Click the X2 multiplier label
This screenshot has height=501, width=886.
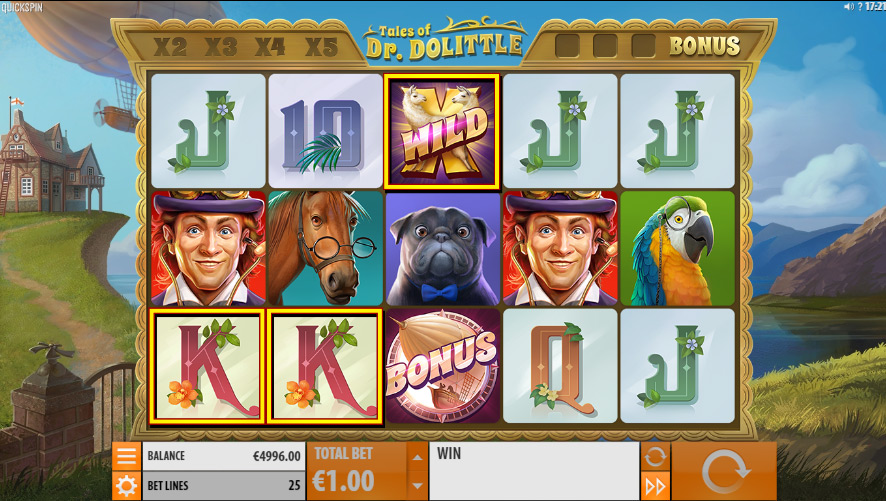point(170,47)
